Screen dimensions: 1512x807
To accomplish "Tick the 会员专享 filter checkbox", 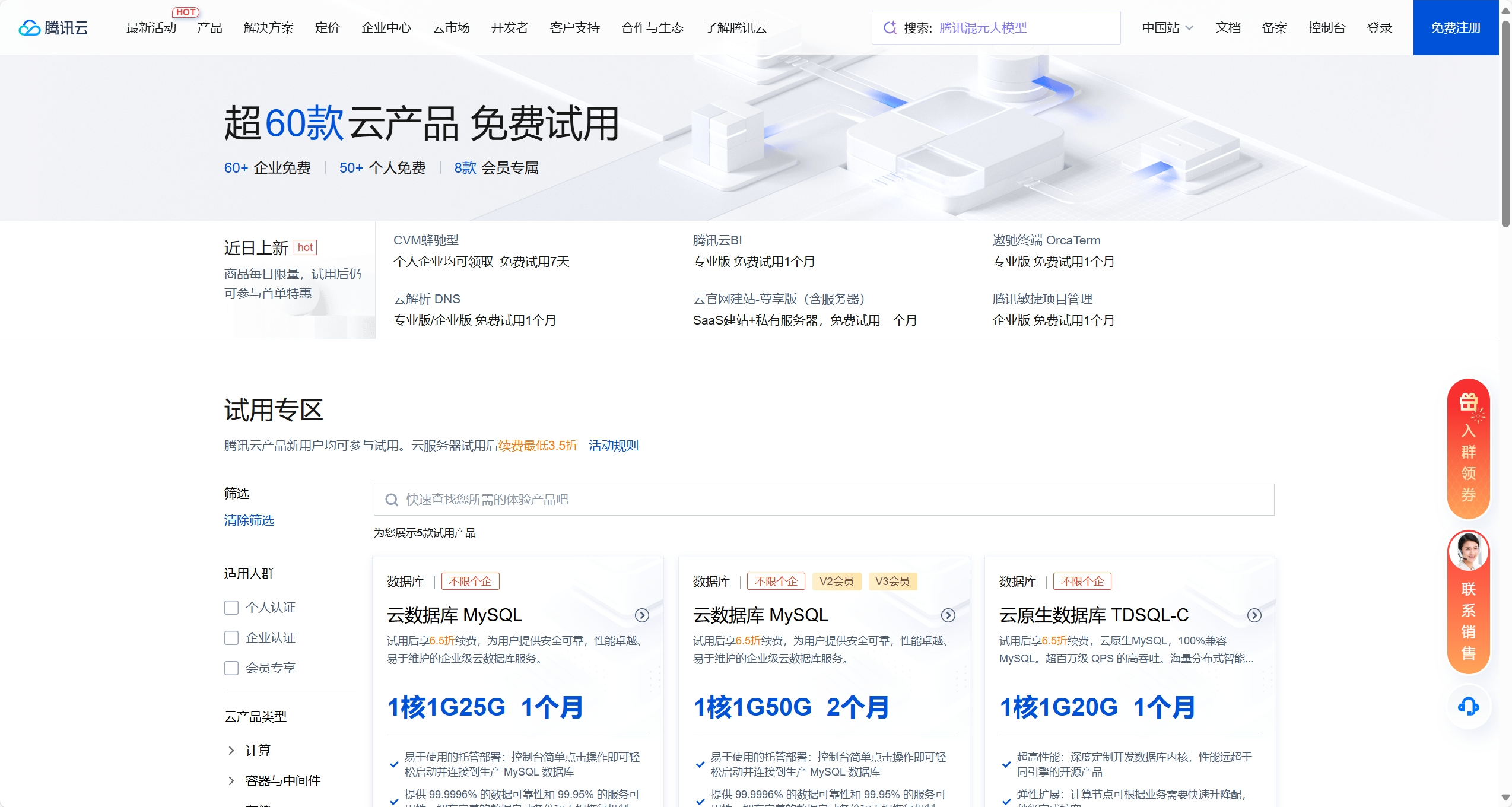I will [231, 668].
